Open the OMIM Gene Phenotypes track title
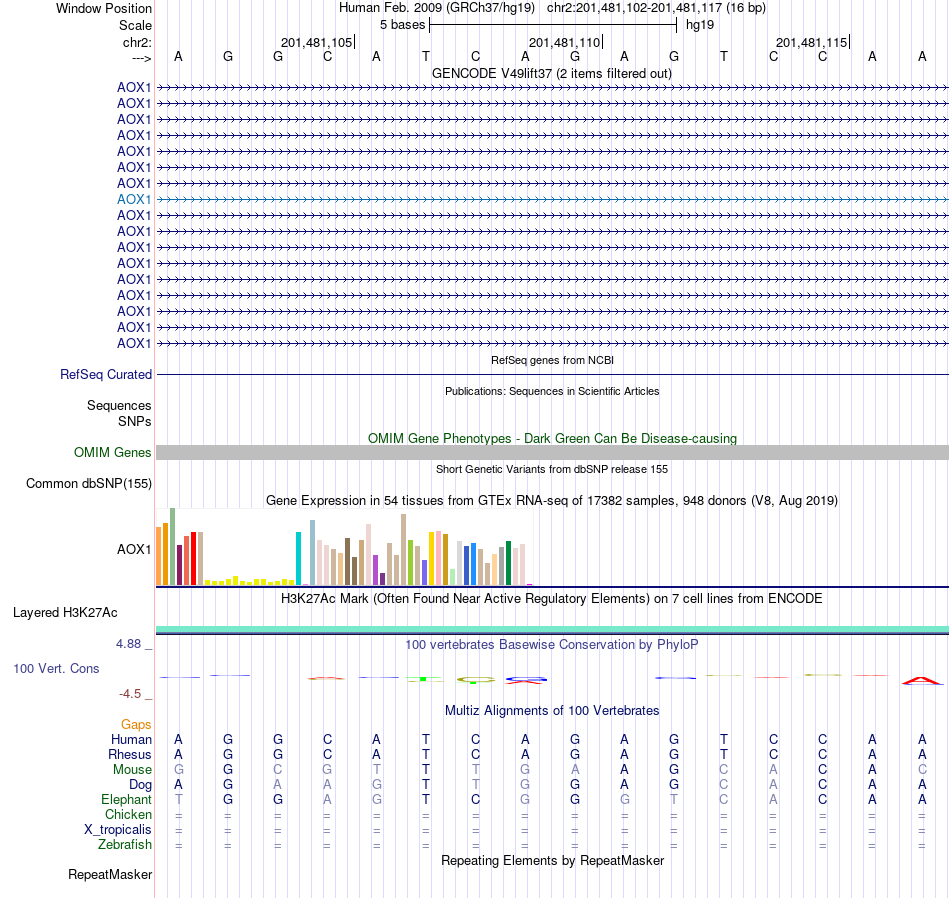The width and height of the screenshot is (950, 898). [x=552, y=438]
